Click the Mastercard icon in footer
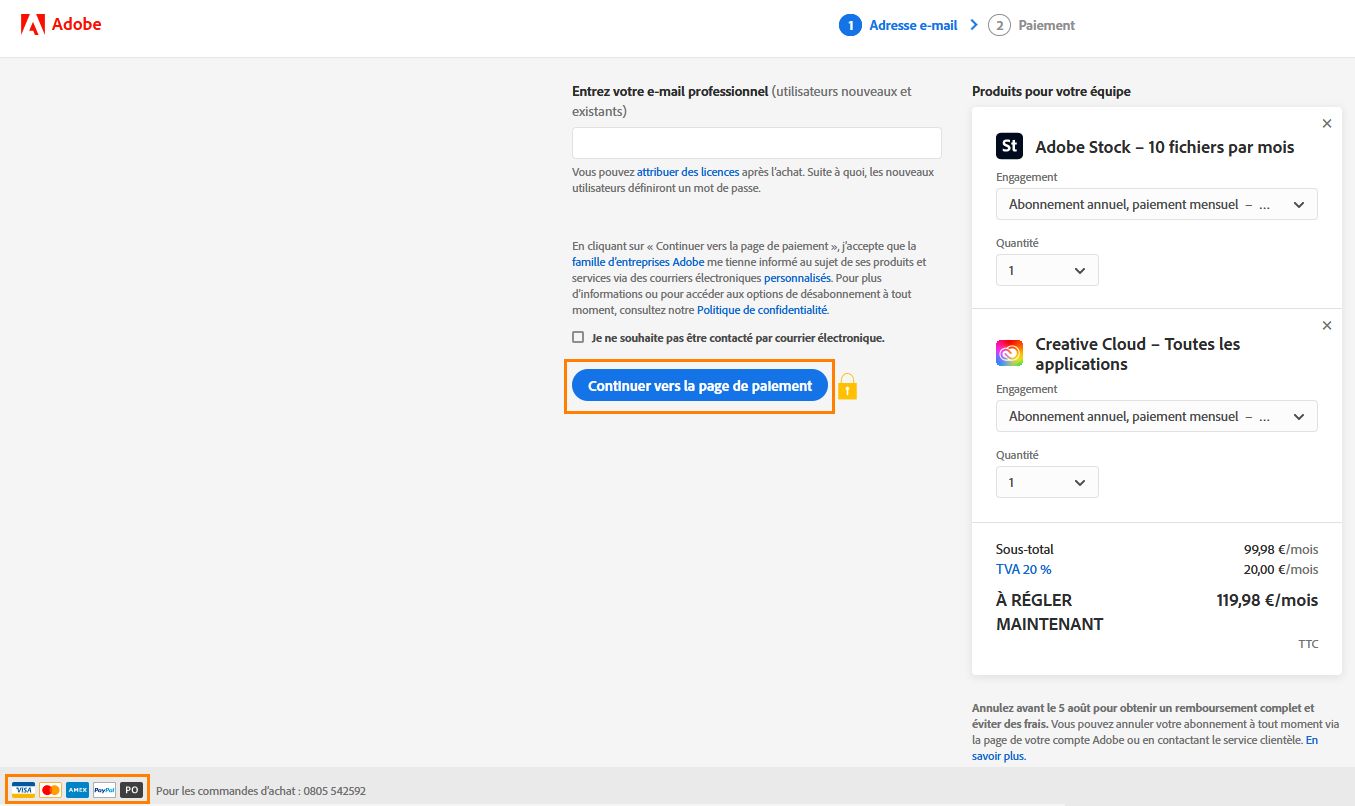Image resolution: width=1355 pixels, height=806 pixels. 50,790
